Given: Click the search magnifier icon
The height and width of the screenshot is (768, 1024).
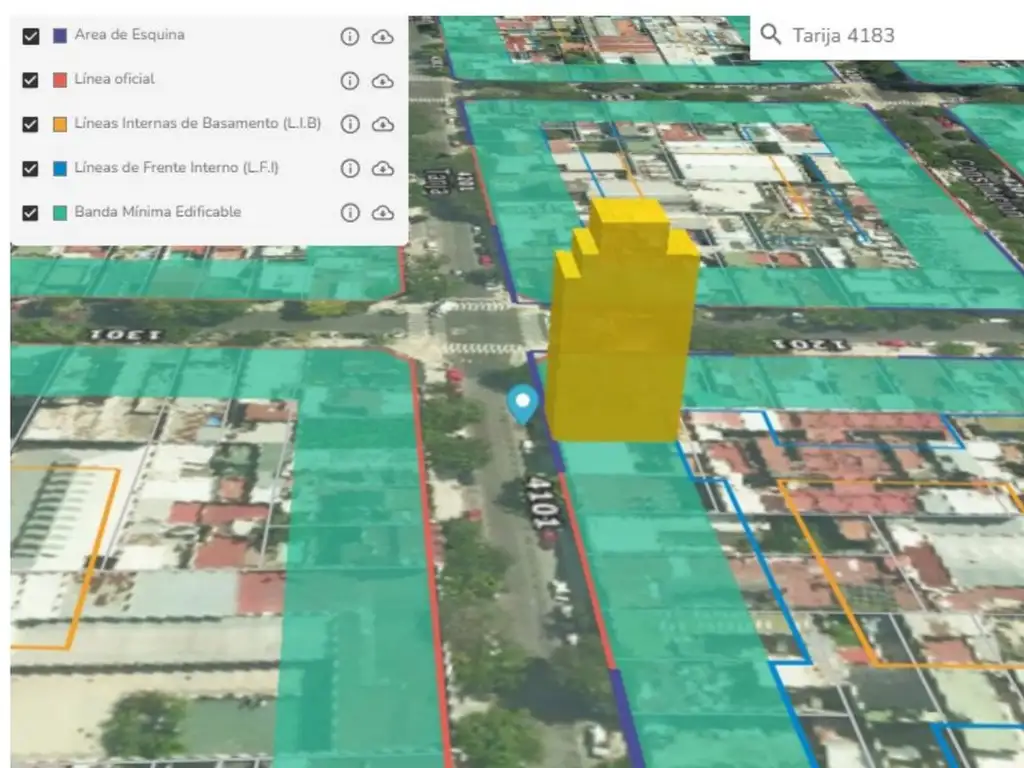Looking at the screenshot, I should (x=770, y=35).
